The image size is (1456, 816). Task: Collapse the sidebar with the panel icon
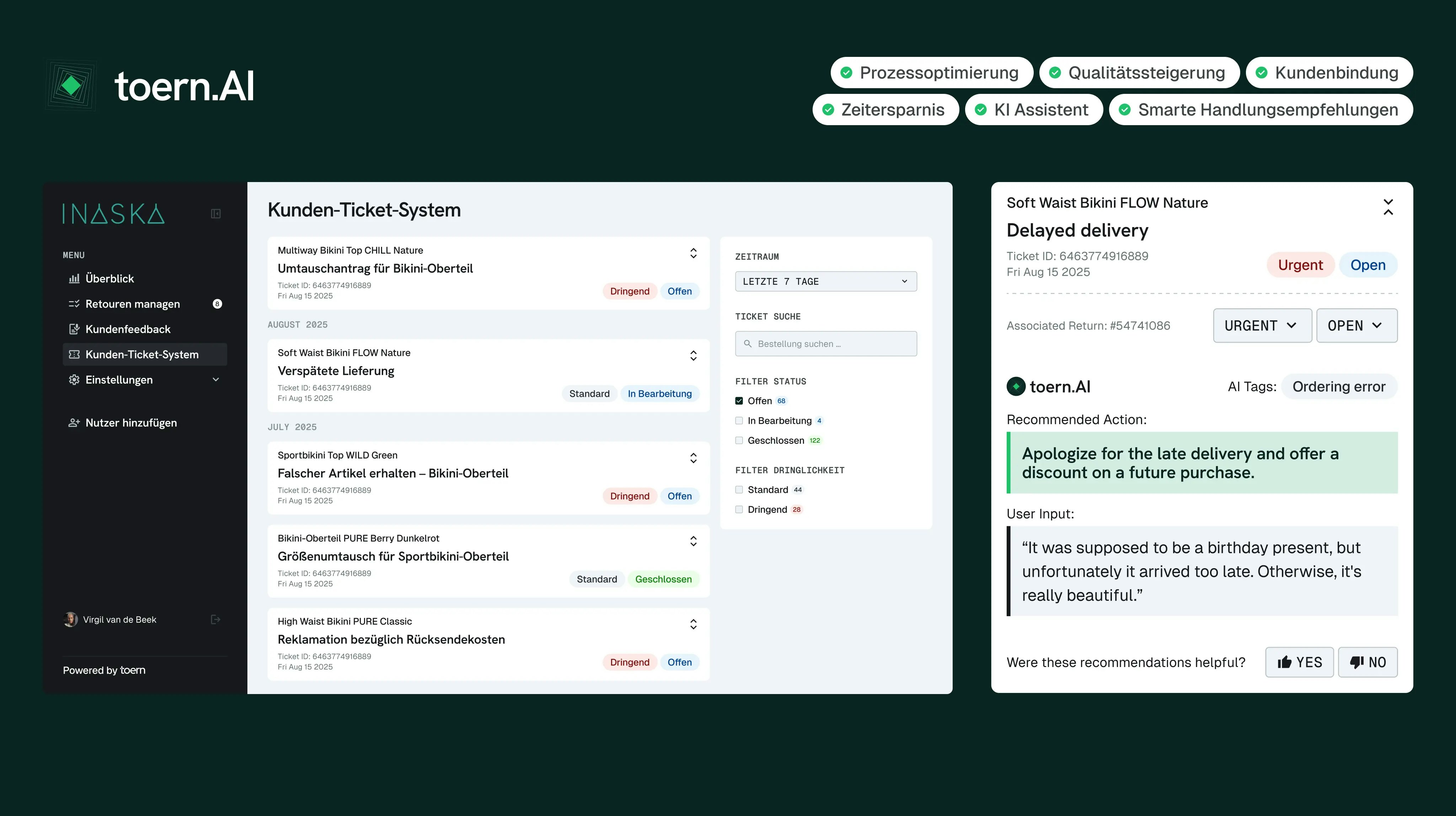(x=215, y=214)
